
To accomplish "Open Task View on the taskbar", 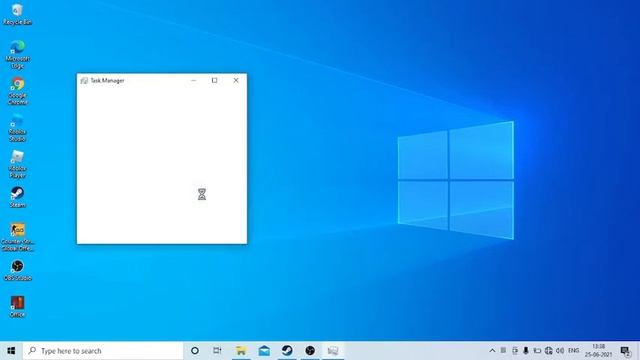I will [217, 351].
